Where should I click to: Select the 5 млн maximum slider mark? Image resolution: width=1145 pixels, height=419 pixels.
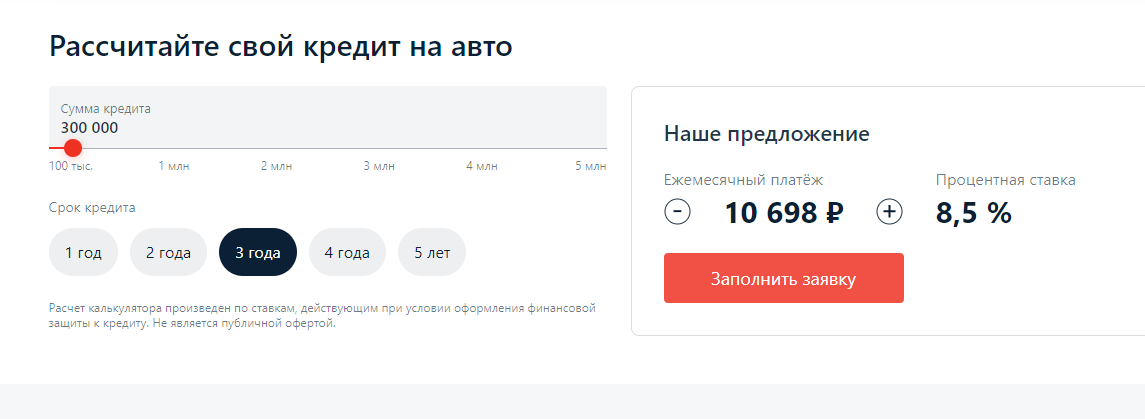[590, 166]
